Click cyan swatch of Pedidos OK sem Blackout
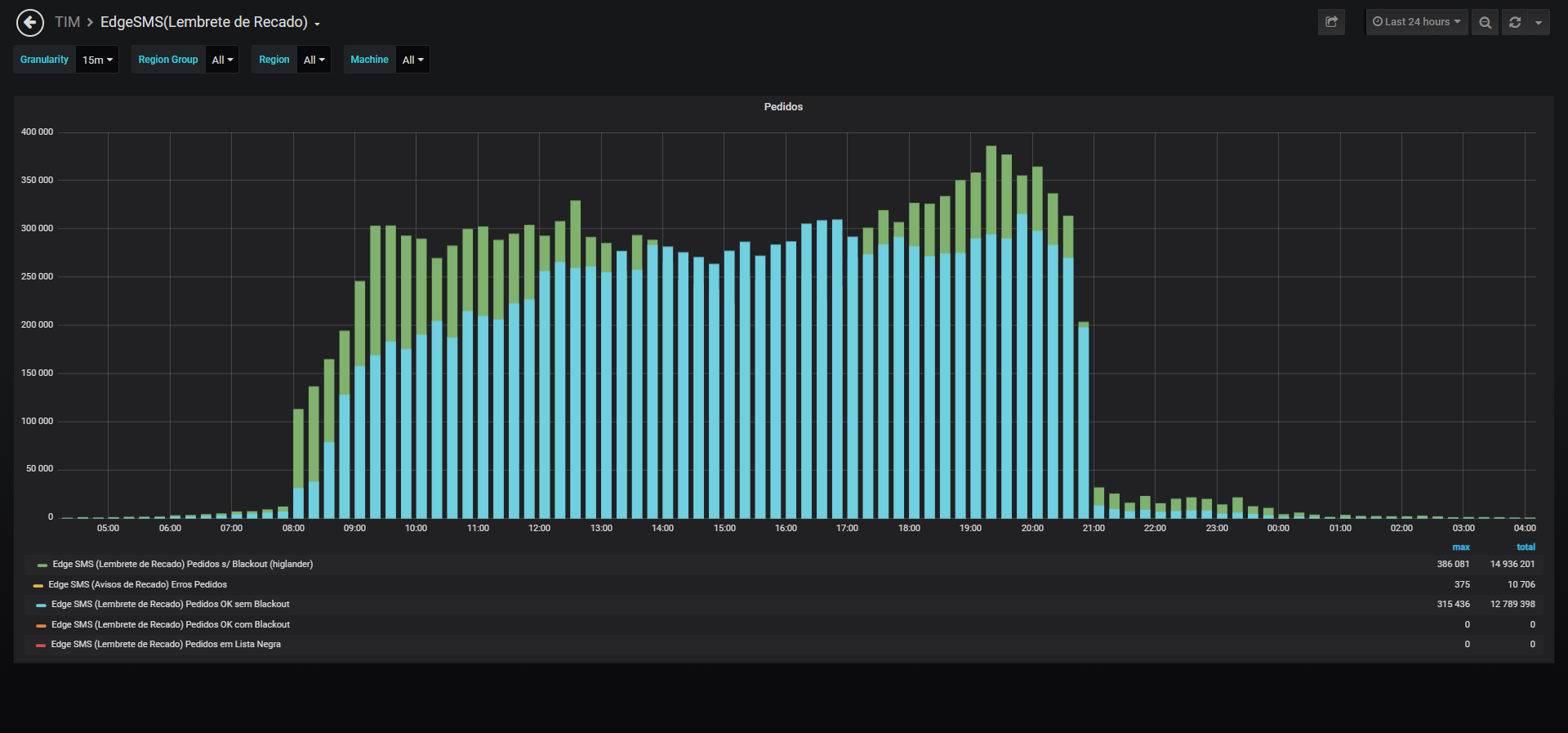 coord(41,606)
